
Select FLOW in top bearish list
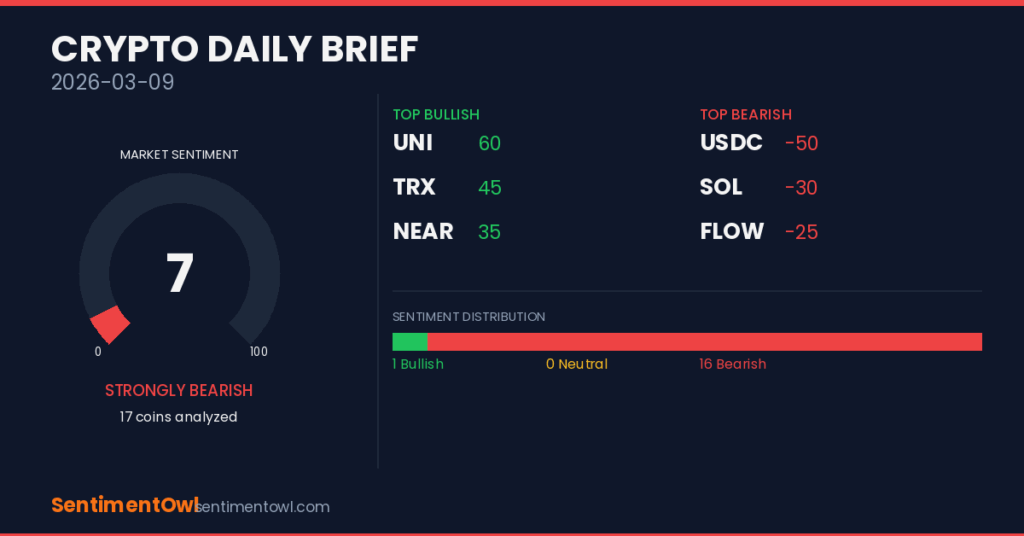tap(732, 231)
